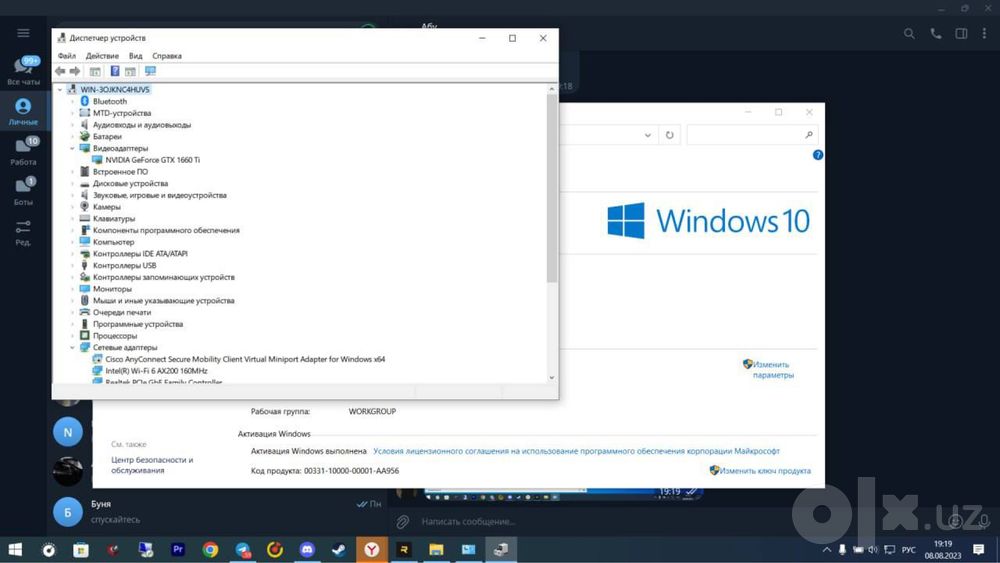1000x563 pixels.
Task: Launch Google Chrome from the taskbar
Action: click(210, 550)
